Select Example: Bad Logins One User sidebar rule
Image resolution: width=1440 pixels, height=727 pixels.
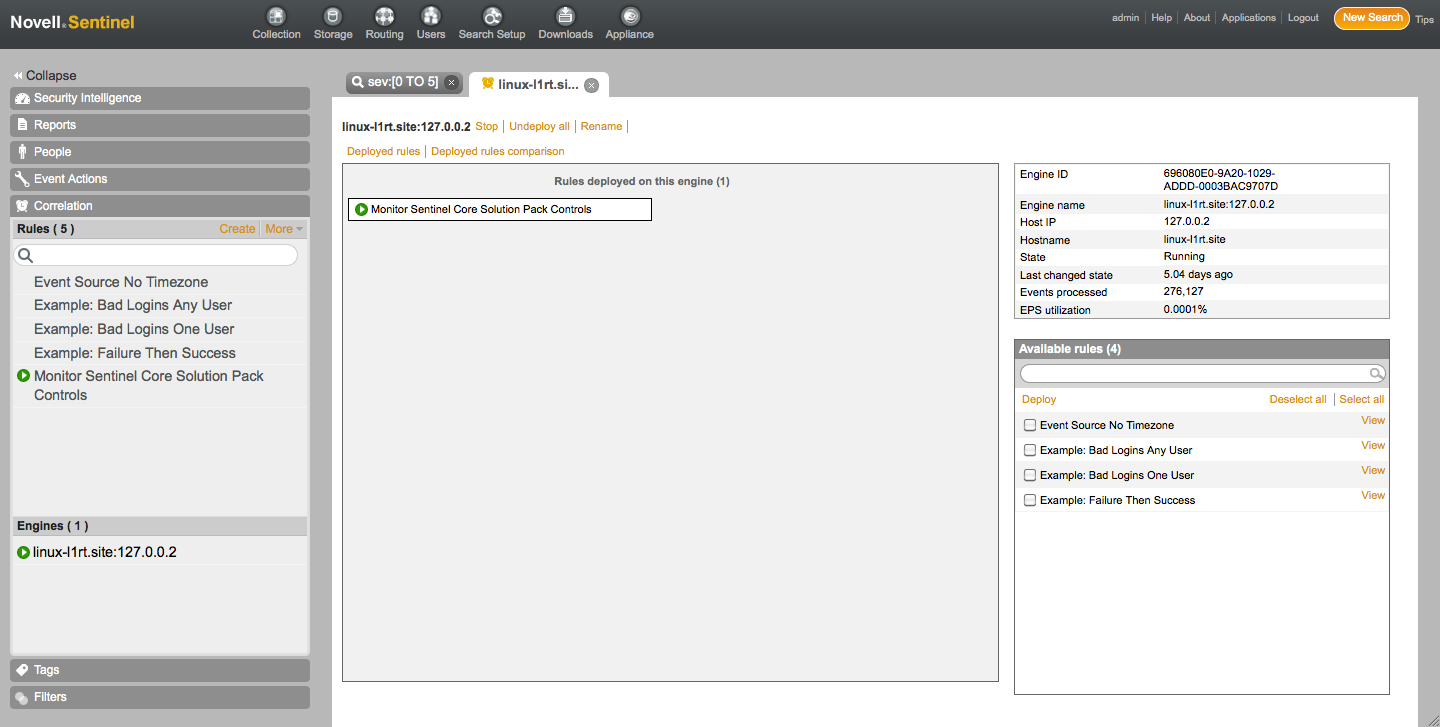(x=134, y=329)
